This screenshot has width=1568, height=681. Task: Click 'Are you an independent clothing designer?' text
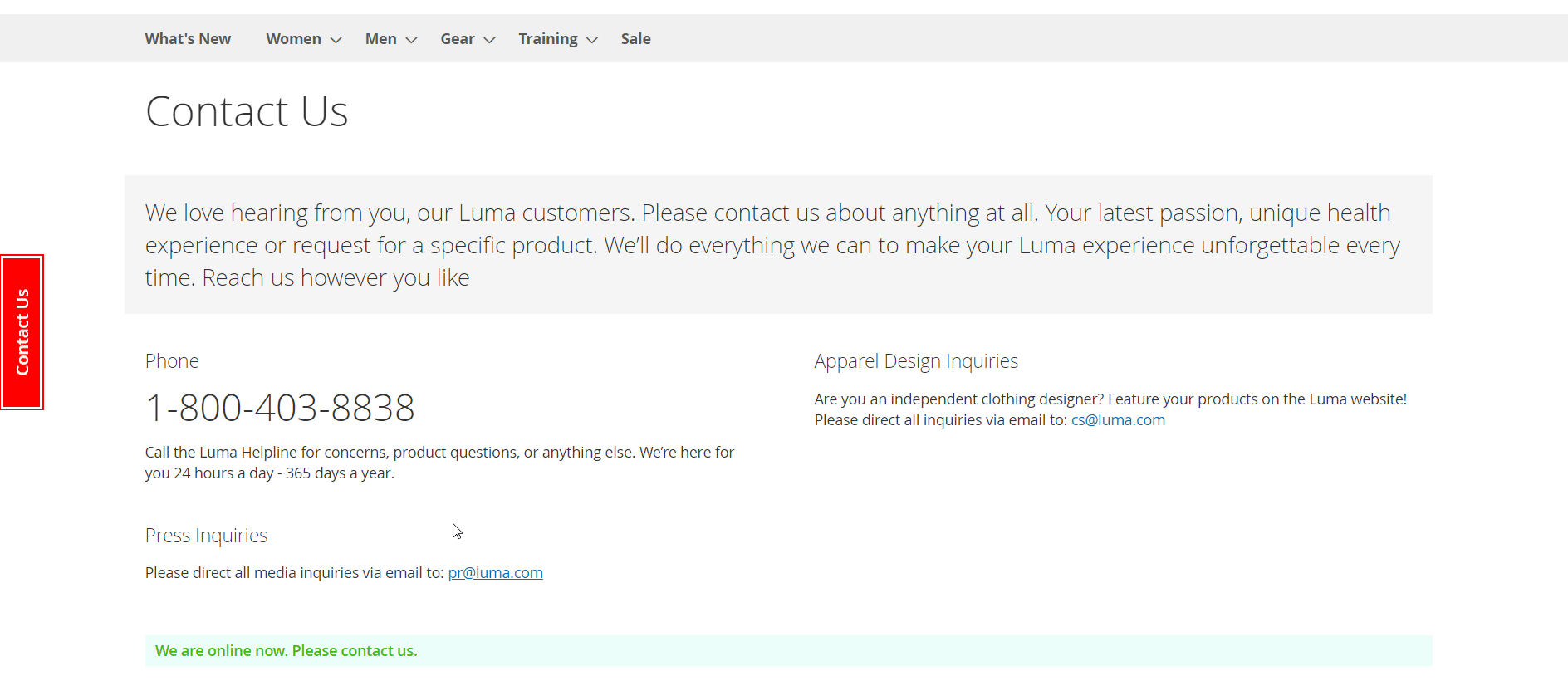point(959,399)
